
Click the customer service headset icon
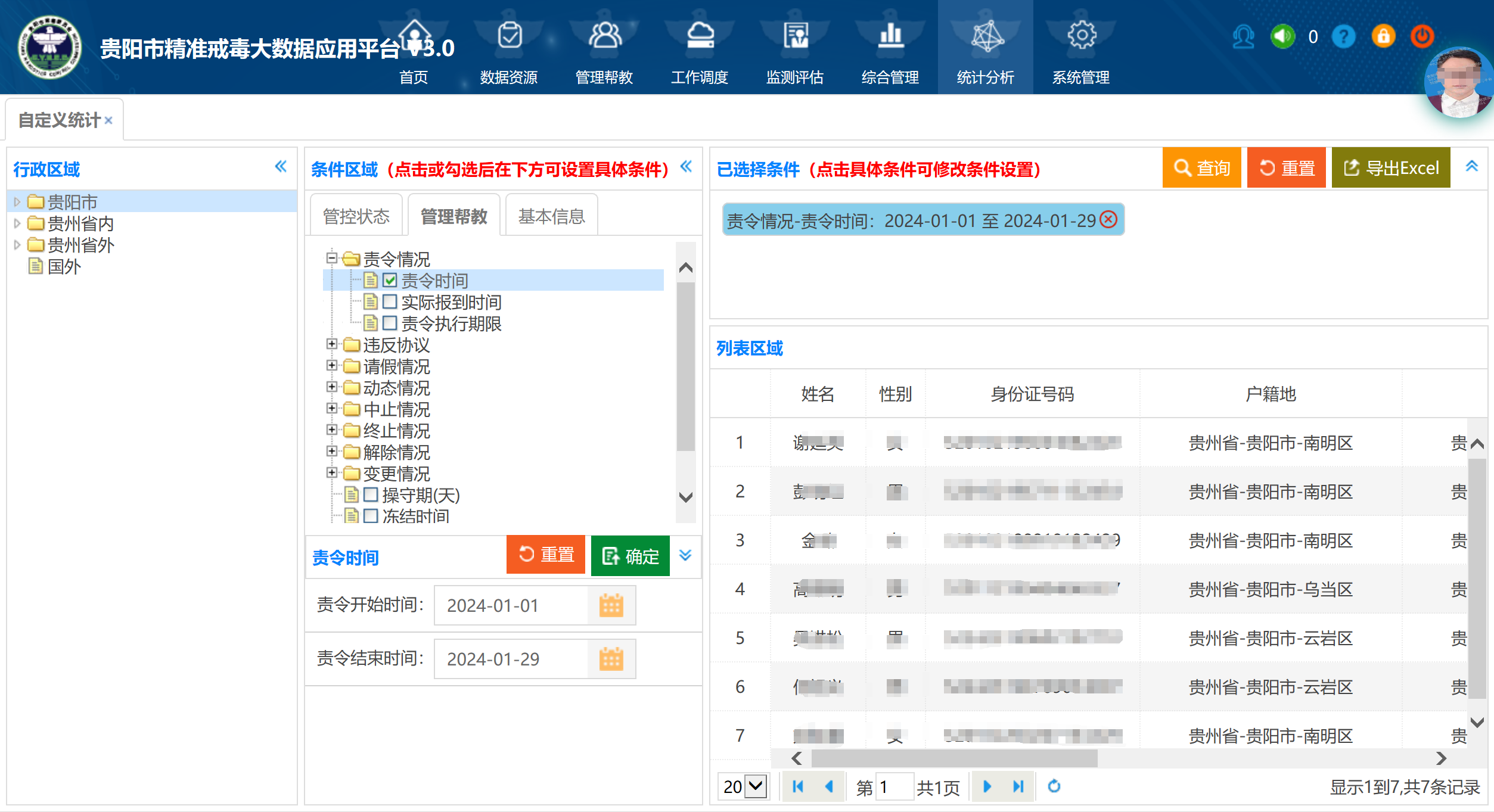[1244, 37]
